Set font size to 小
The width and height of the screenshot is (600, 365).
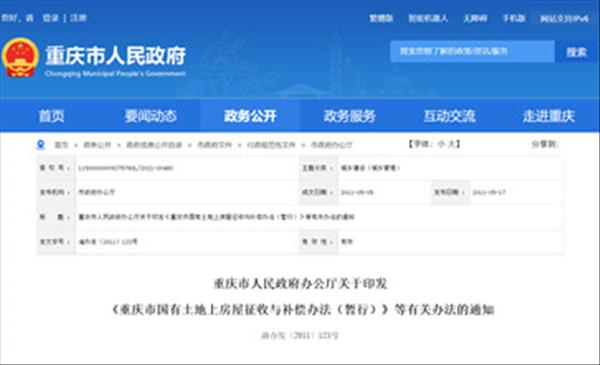coord(440,144)
